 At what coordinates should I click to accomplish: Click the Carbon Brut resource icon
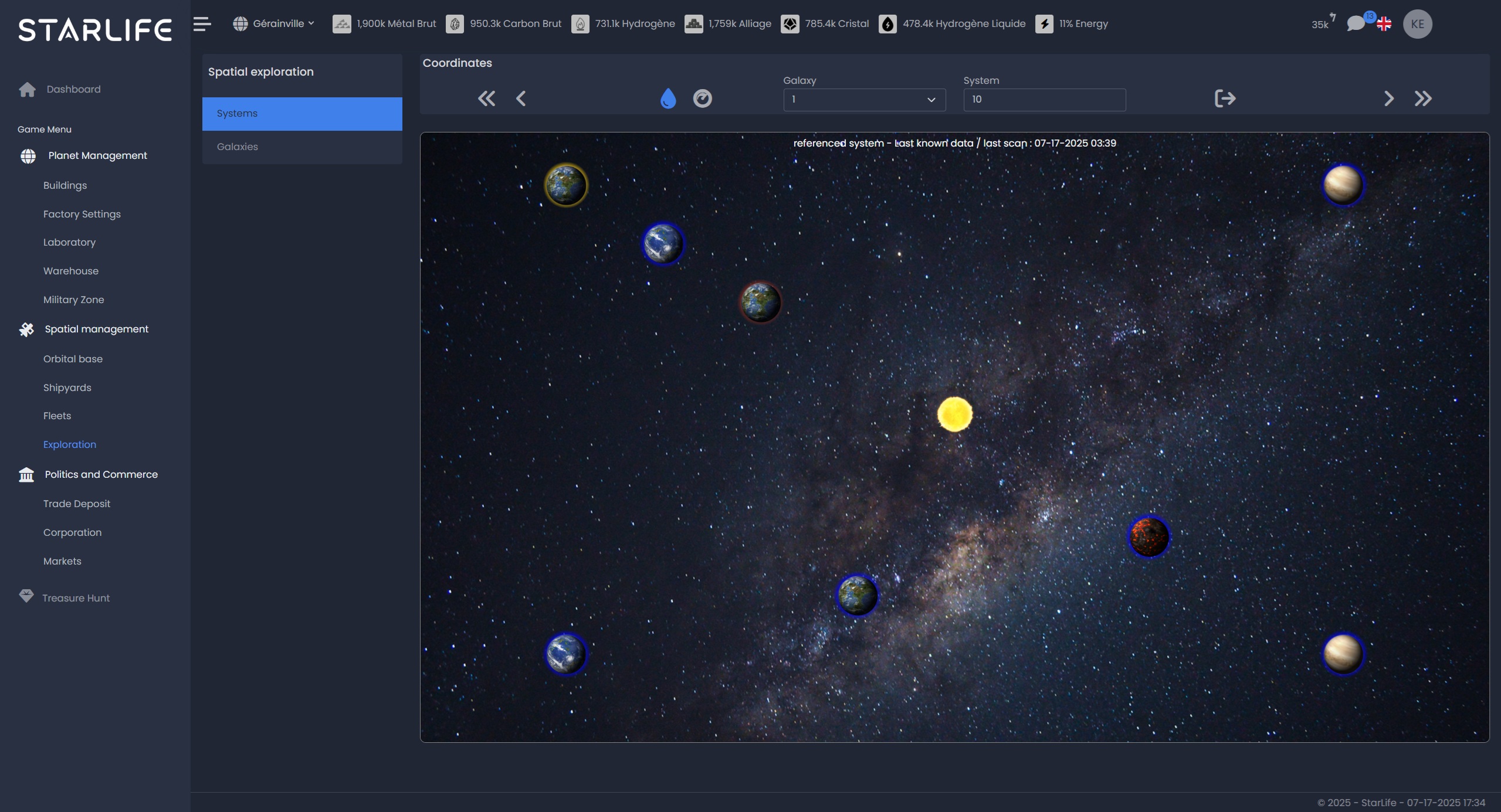tap(455, 24)
